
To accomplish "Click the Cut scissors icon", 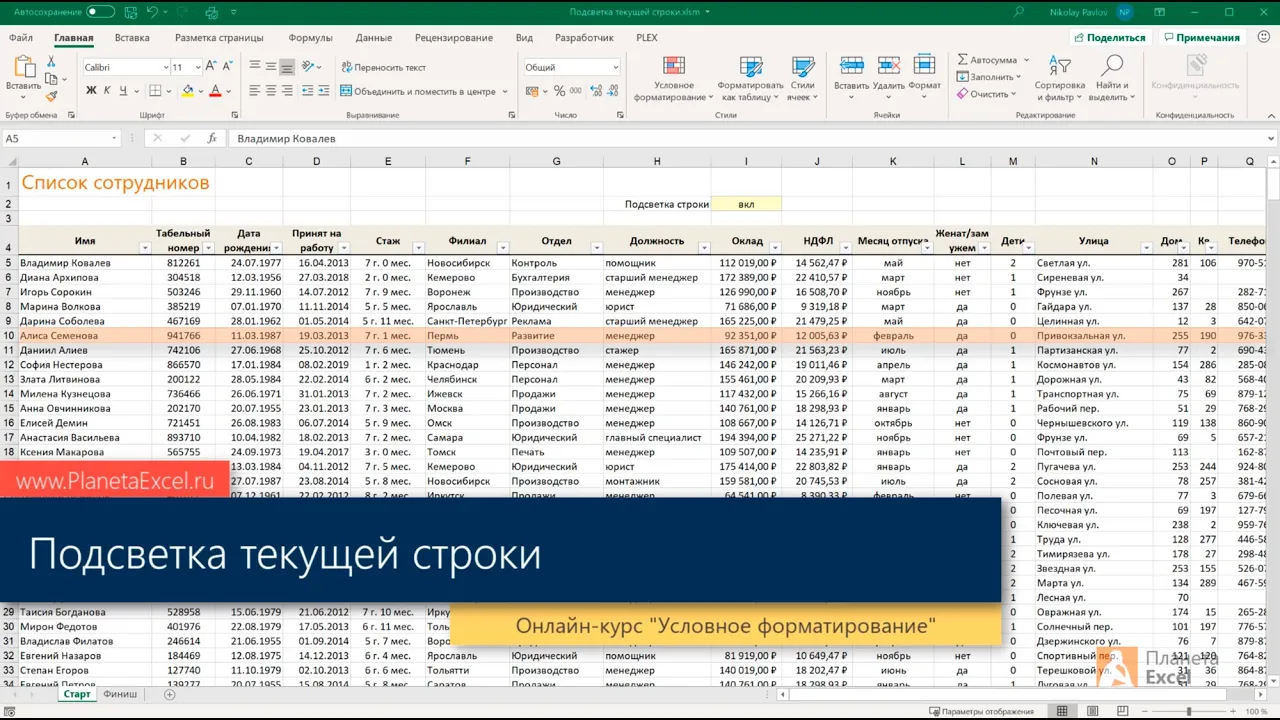I will 52,62.
